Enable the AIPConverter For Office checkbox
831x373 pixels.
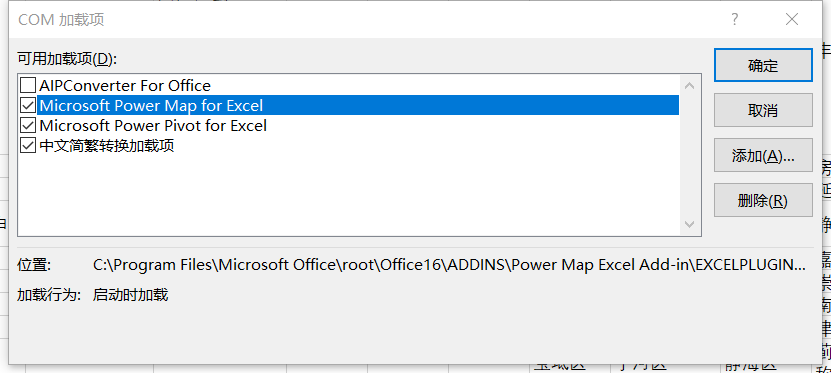(x=28, y=85)
